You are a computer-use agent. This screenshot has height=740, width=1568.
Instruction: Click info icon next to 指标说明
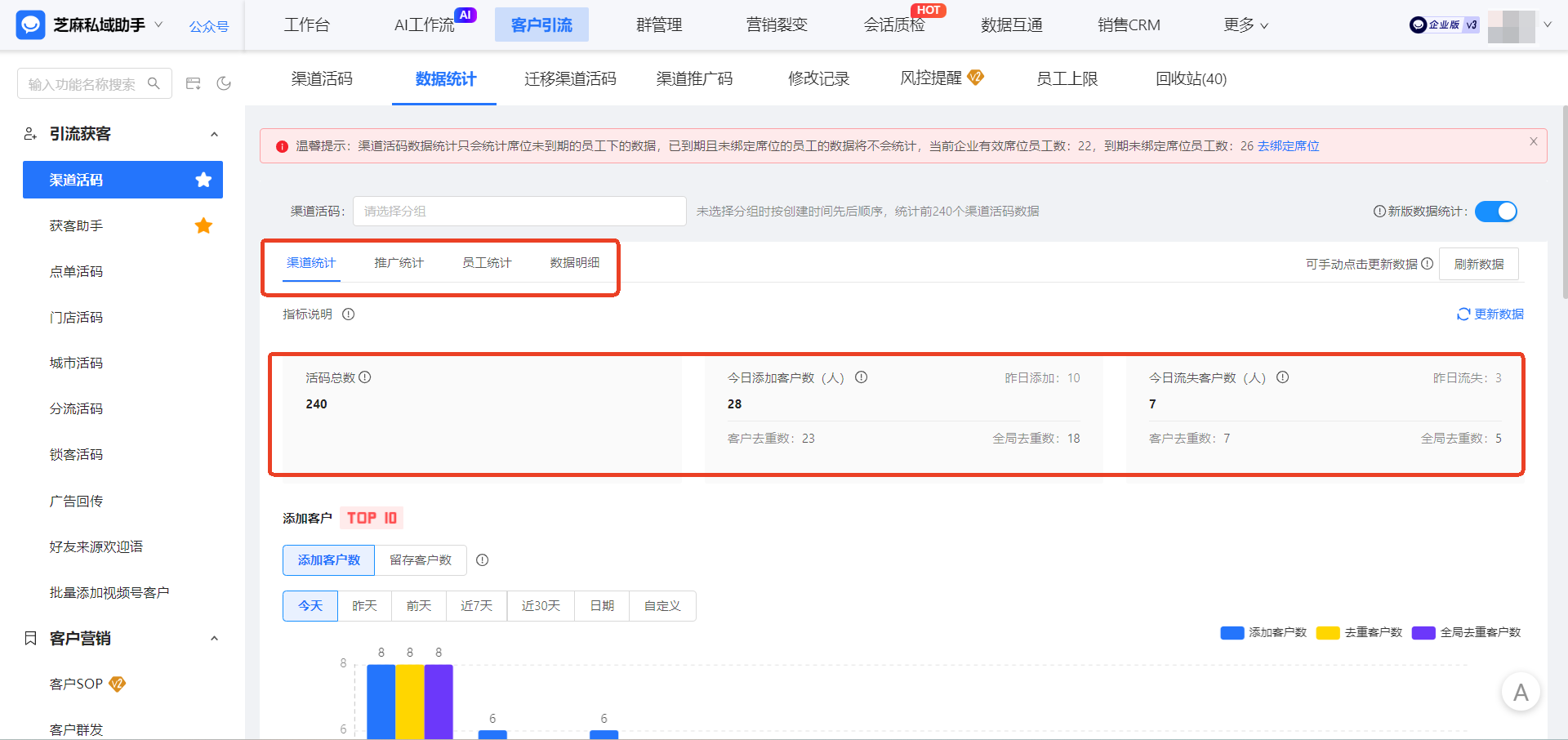[348, 314]
